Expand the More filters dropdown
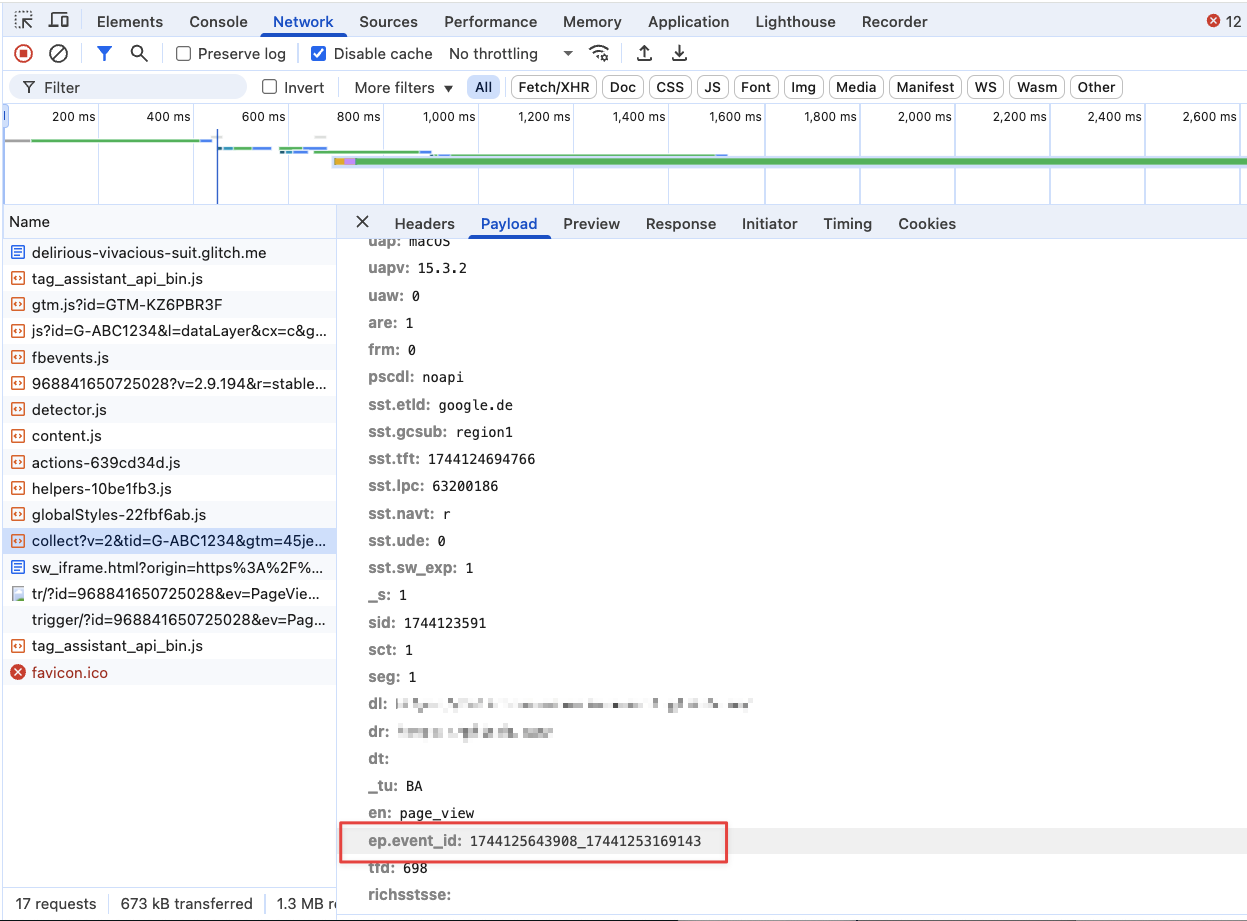This screenshot has width=1247, height=921. 403,88
